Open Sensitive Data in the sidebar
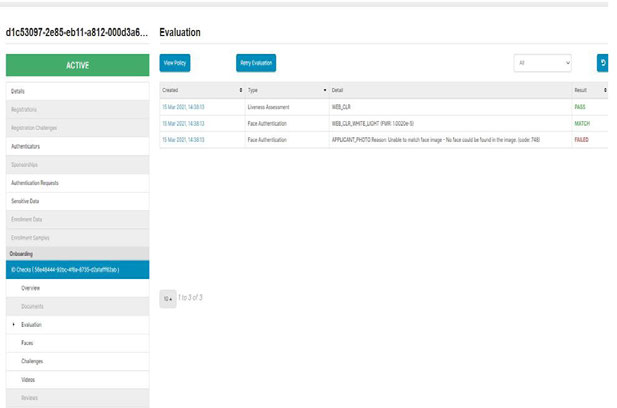The height and width of the screenshot is (408, 617). (75, 200)
